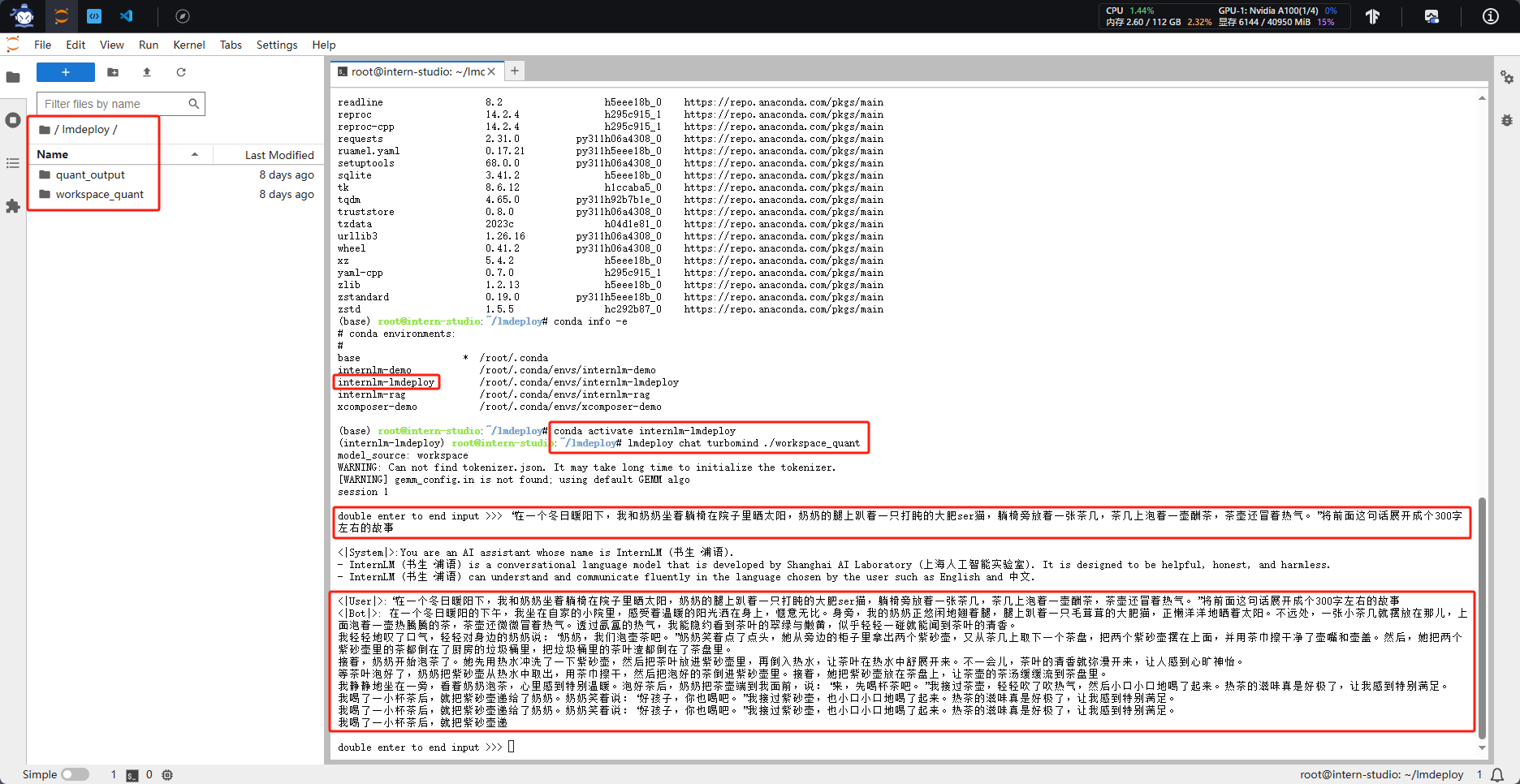Open the info circle icon top right
Image resolution: width=1520 pixels, height=784 pixels.
tap(1491, 16)
